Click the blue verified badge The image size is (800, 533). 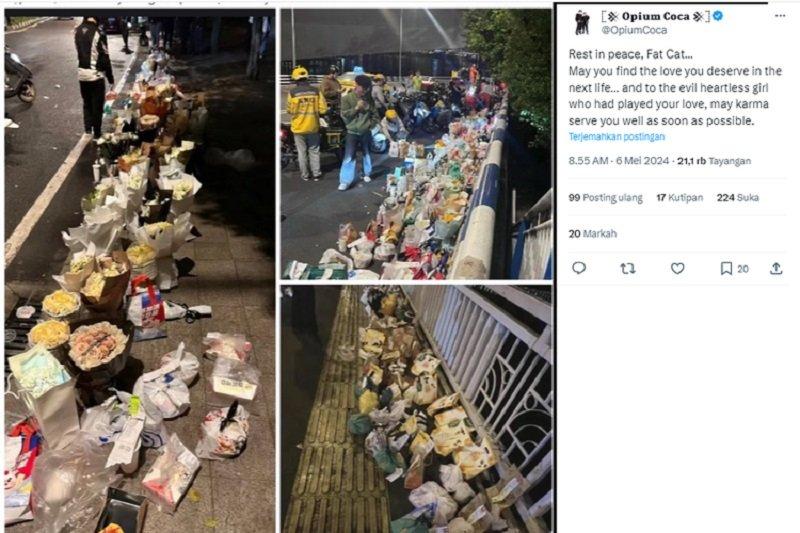pyautogui.click(x=717, y=16)
